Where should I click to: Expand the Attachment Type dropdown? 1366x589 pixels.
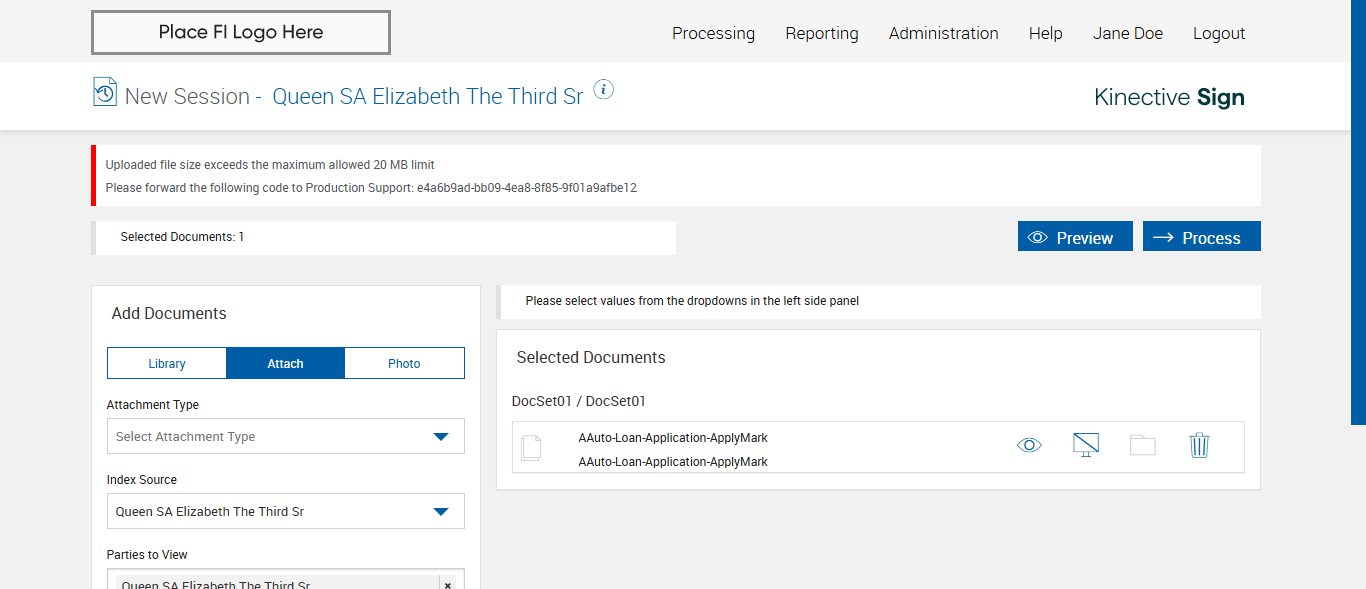click(x=440, y=436)
